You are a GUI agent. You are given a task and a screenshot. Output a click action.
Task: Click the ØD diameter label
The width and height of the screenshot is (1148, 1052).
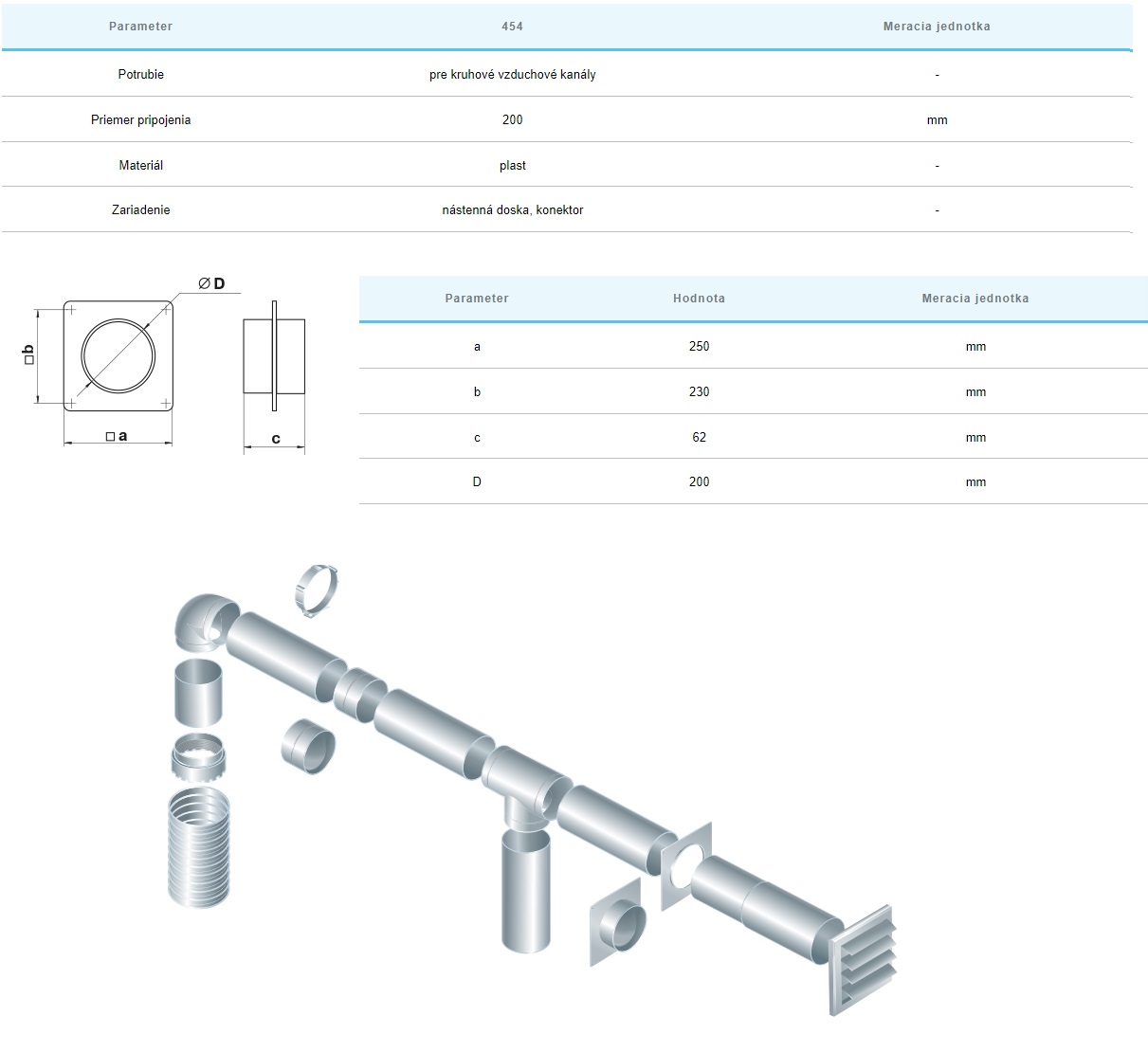[211, 283]
